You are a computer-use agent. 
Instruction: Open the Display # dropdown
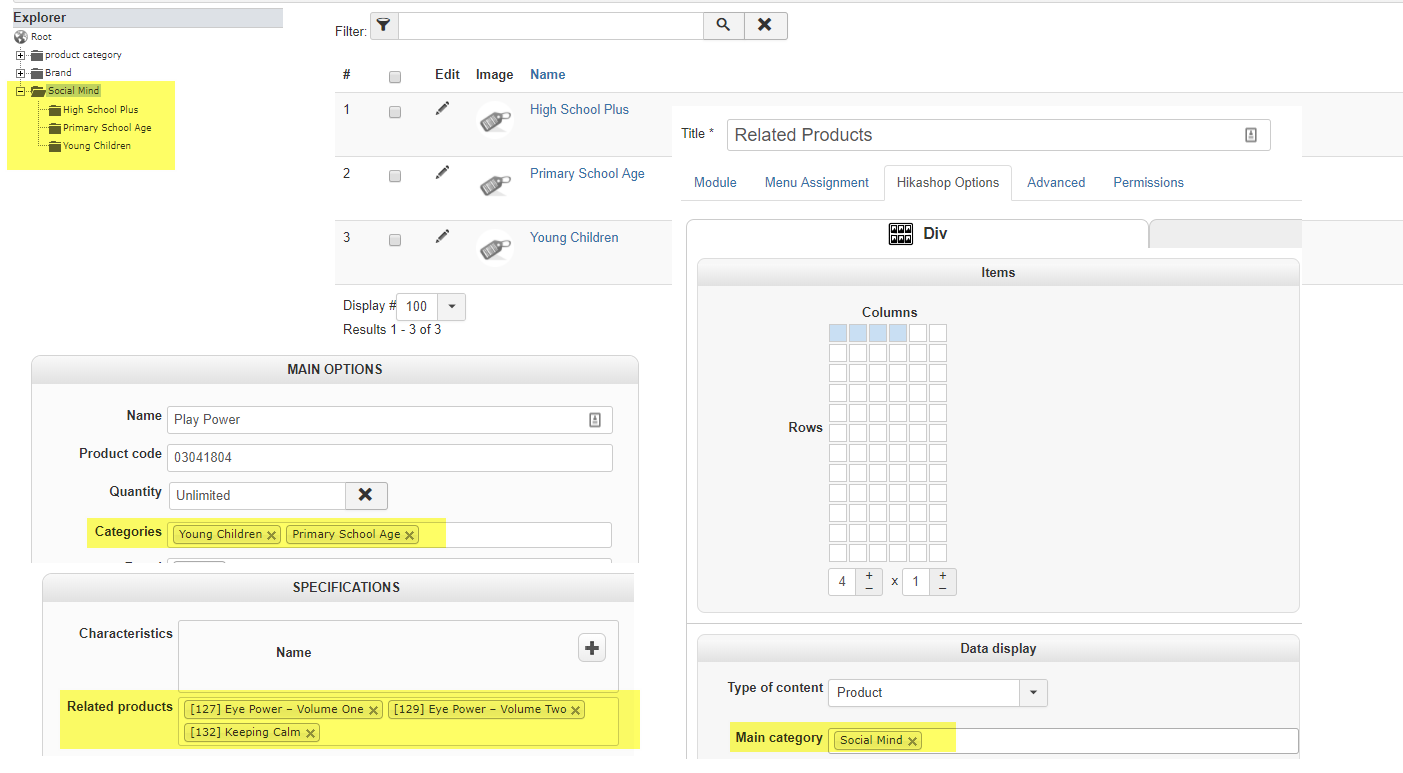451,307
